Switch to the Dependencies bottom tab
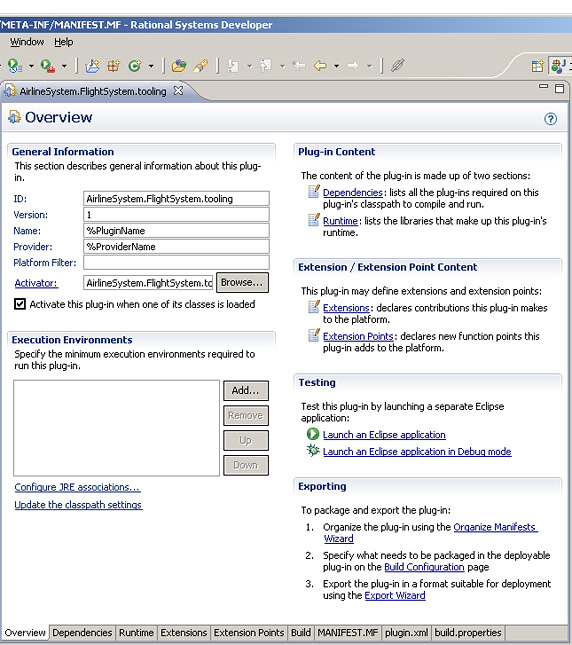The width and height of the screenshot is (572, 645). [x=82, y=632]
